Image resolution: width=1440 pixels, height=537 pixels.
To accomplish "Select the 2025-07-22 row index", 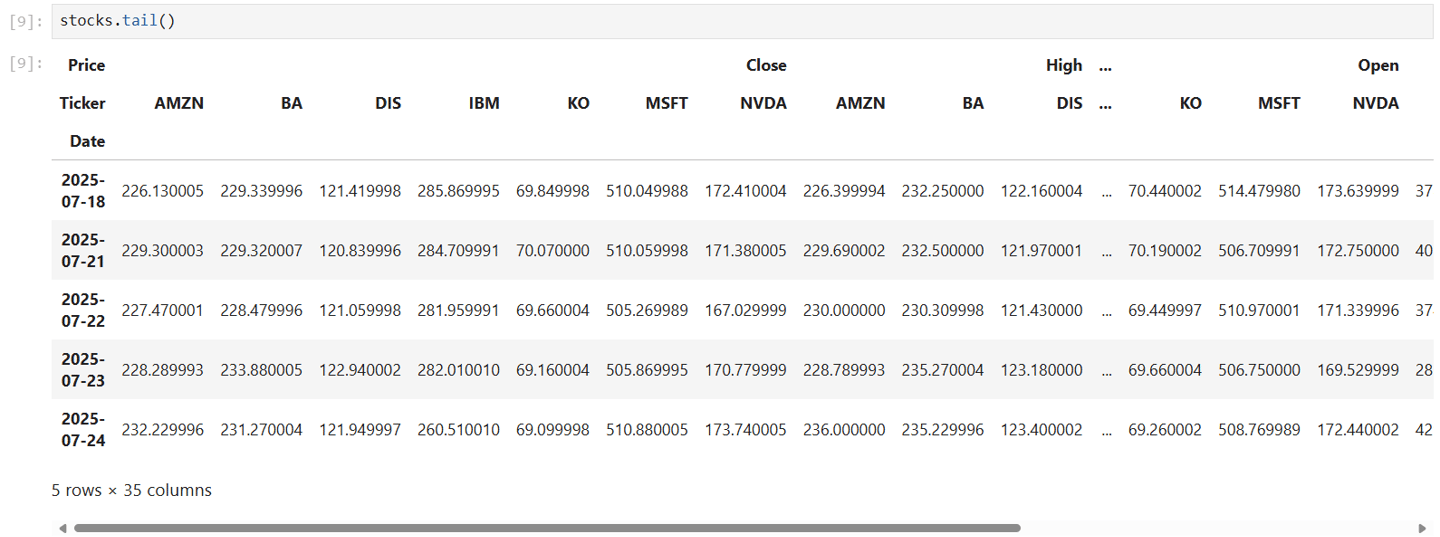I will [x=82, y=310].
